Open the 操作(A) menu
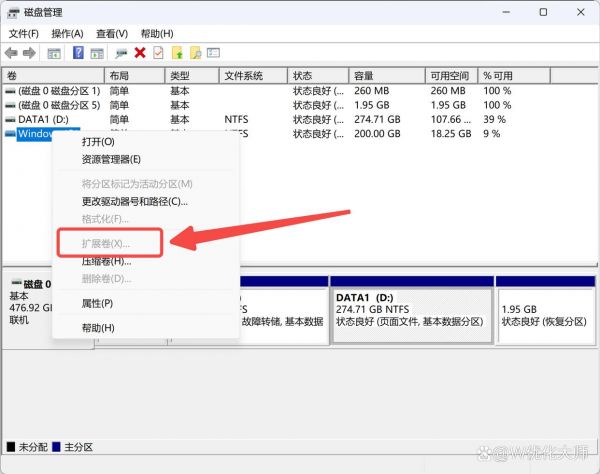This screenshot has width=600, height=474. coord(67,34)
